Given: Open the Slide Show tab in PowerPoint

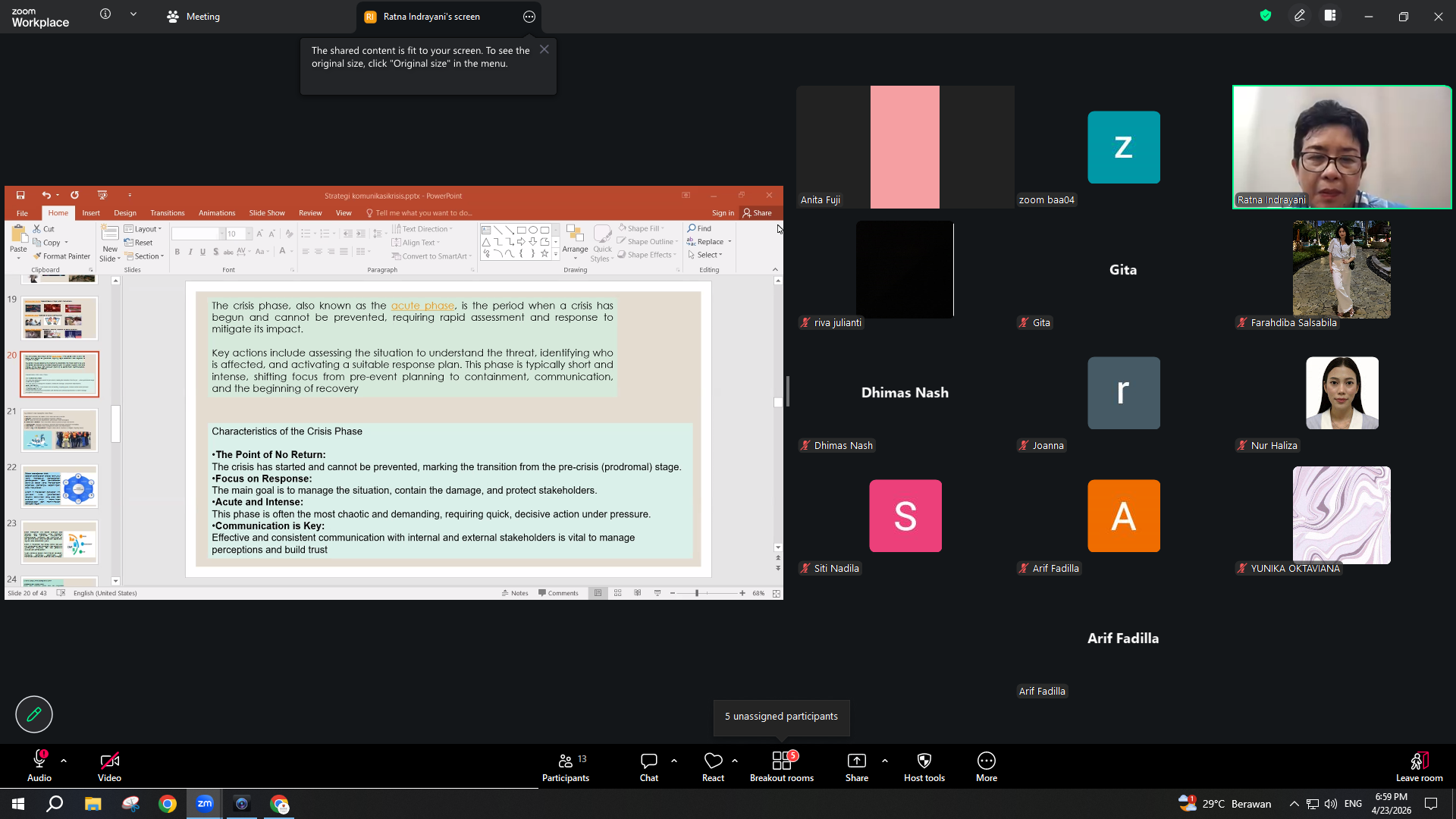Looking at the screenshot, I should [267, 213].
